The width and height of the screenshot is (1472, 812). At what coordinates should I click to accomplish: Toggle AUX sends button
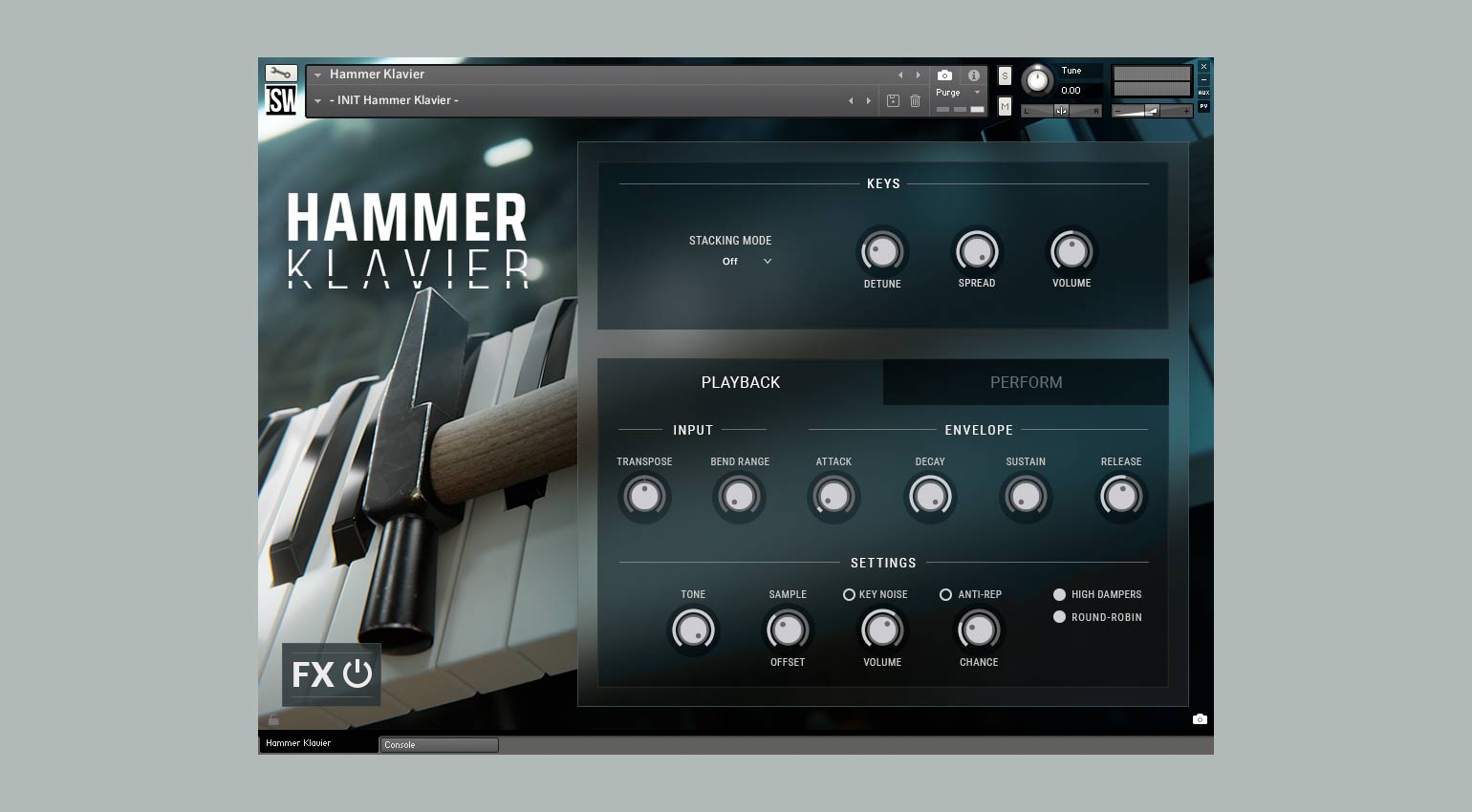1203,93
